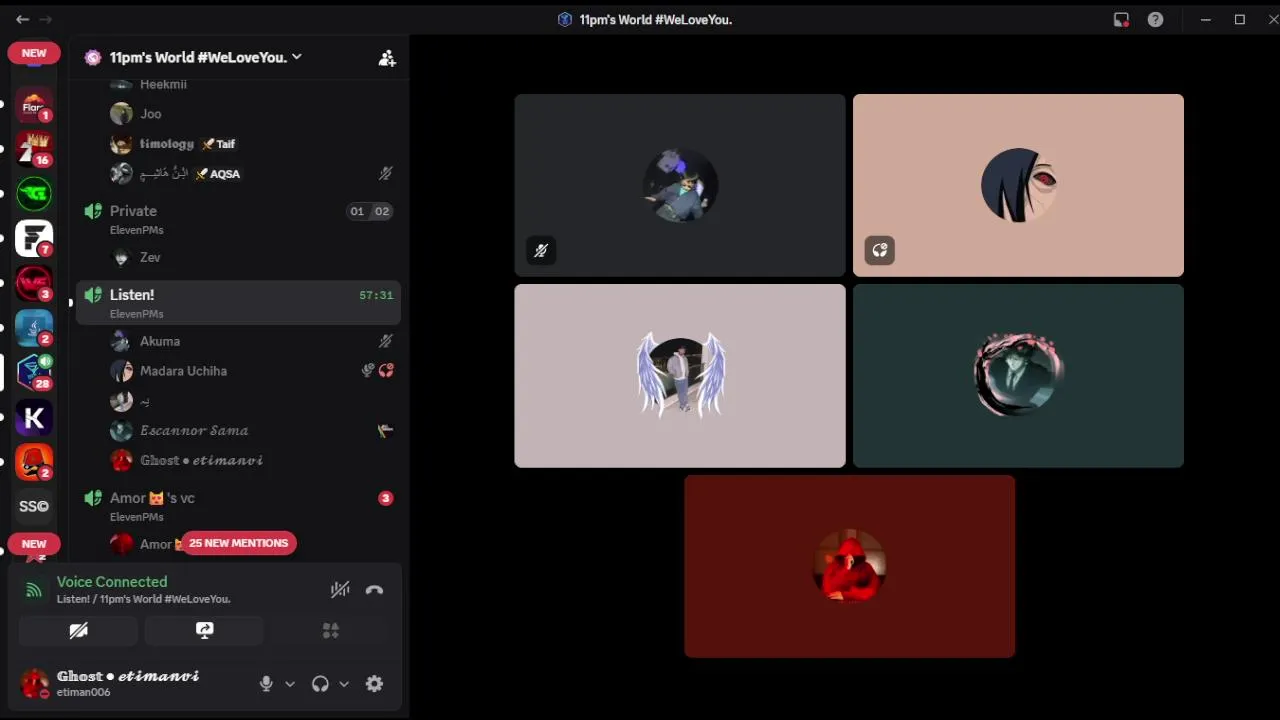This screenshot has width=1280, height=720.
Task: Open the blue Java server icon
Action: (34, 328)
